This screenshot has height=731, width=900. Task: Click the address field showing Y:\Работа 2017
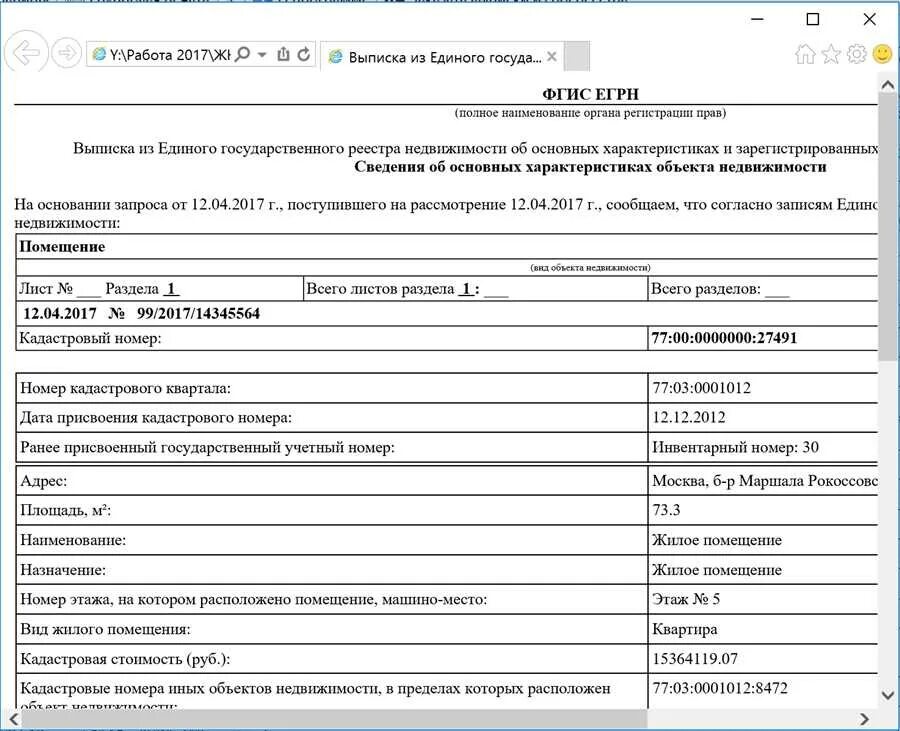coord(169,55)
